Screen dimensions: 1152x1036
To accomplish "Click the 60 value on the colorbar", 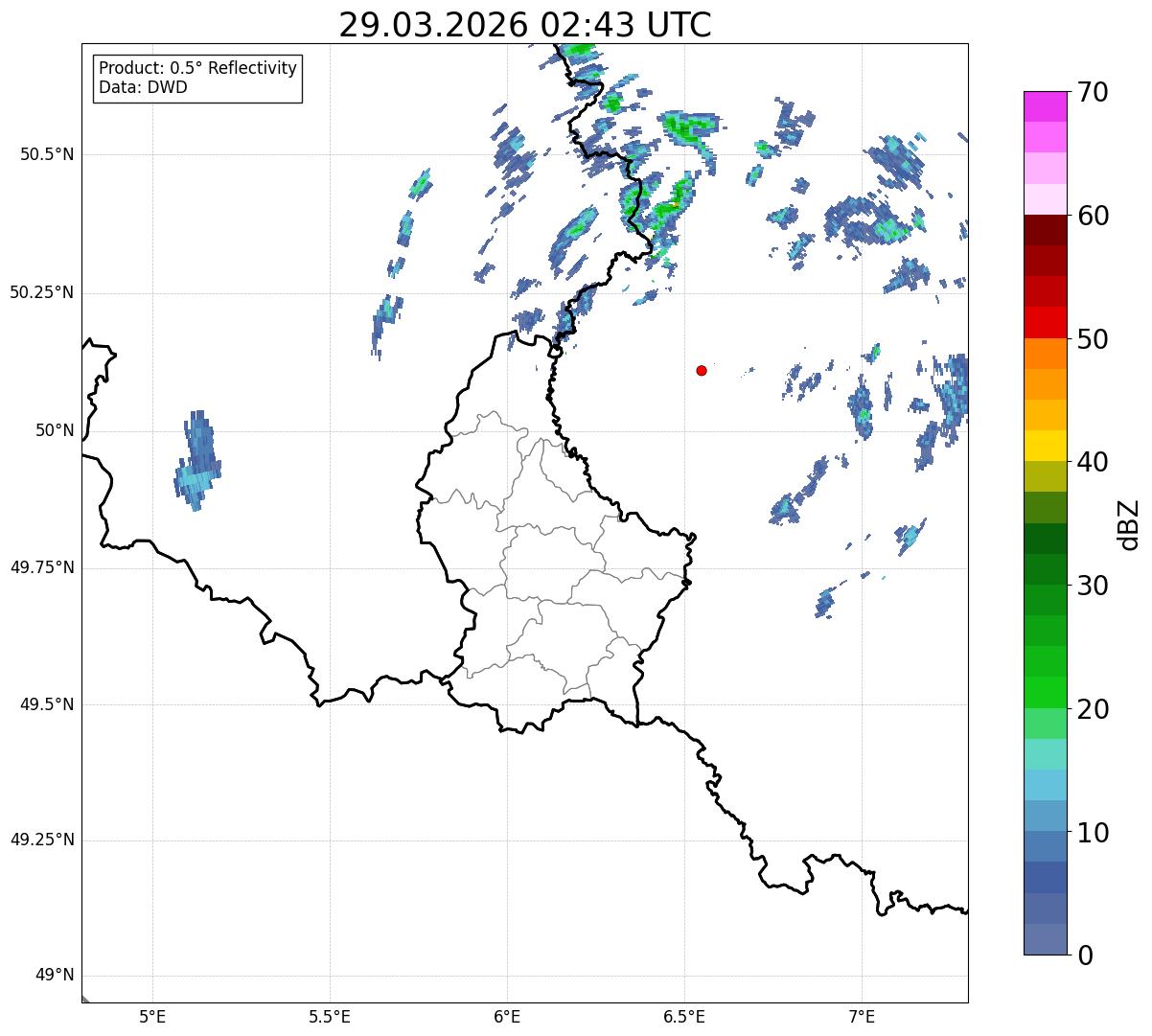I will (x=1093, y=216).
